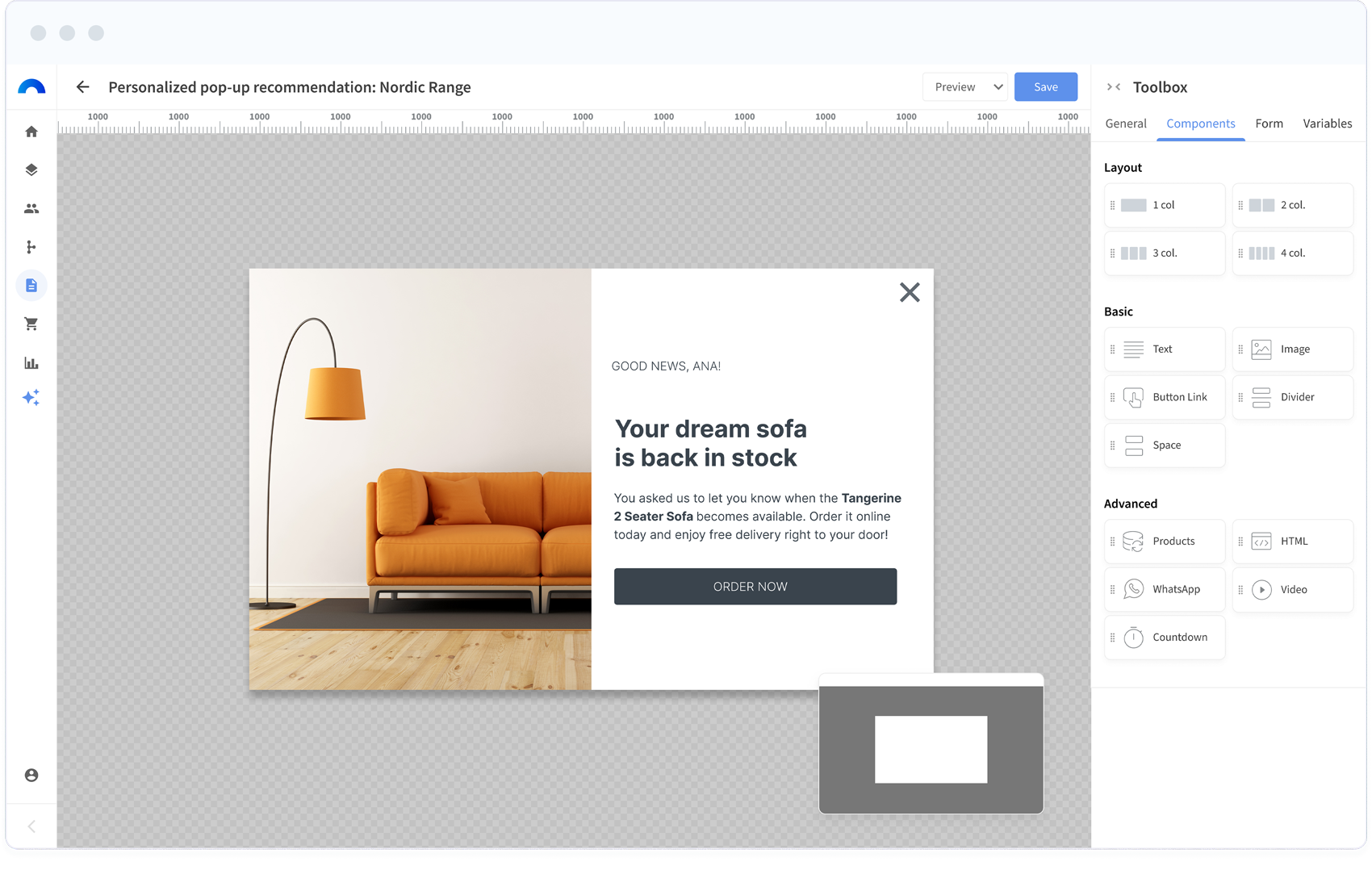The image size is (1372, 870).
Task: Expand the left sidebar chevron
Action: point(31,826)
